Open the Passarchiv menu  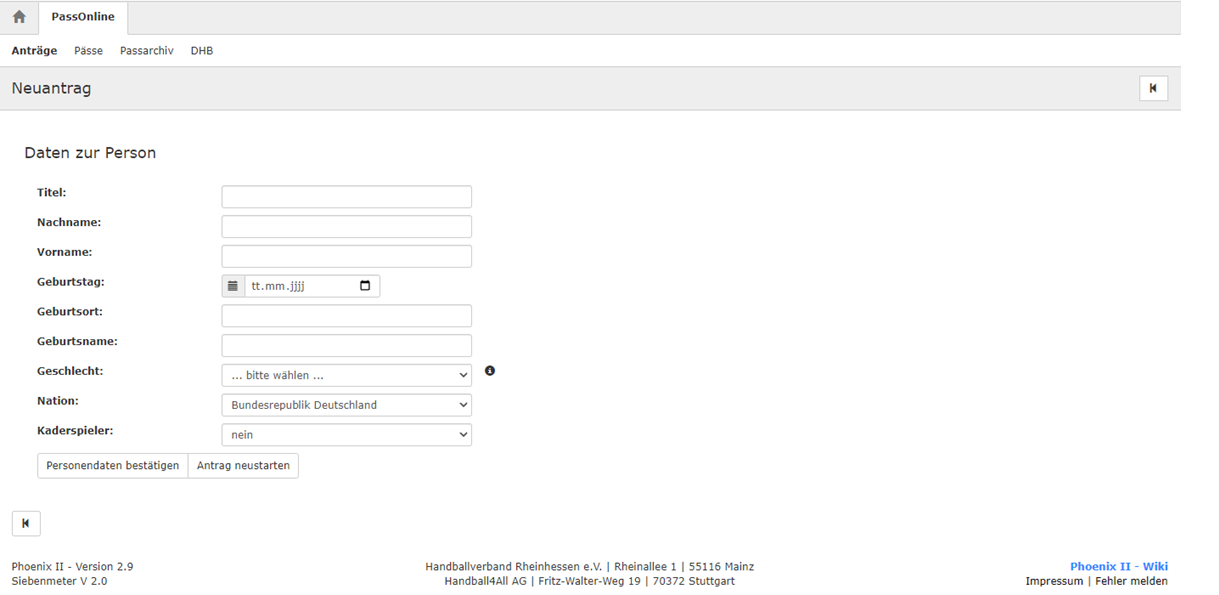click(146, 51)
